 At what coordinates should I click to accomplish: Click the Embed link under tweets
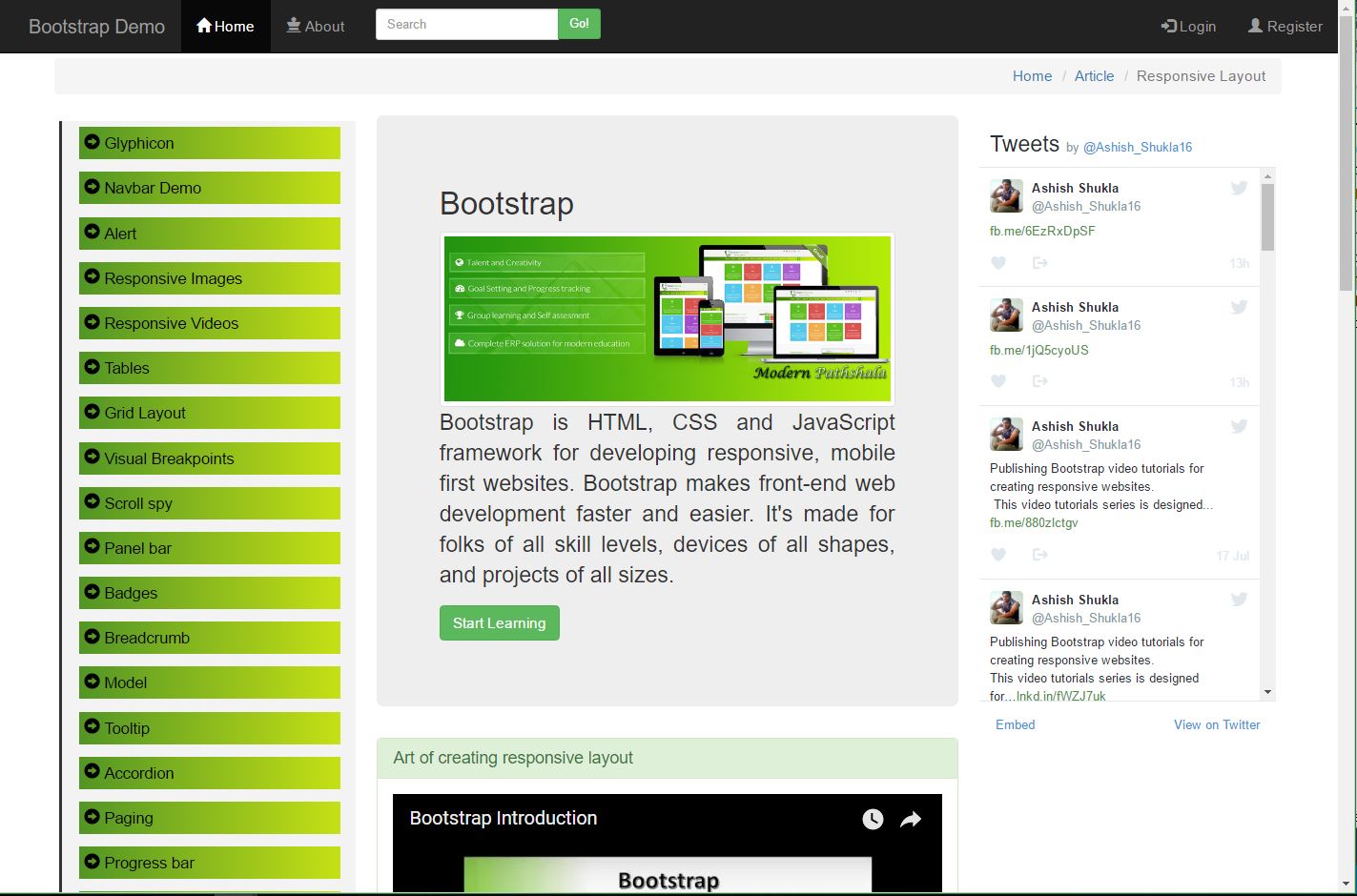point(1015,724)
